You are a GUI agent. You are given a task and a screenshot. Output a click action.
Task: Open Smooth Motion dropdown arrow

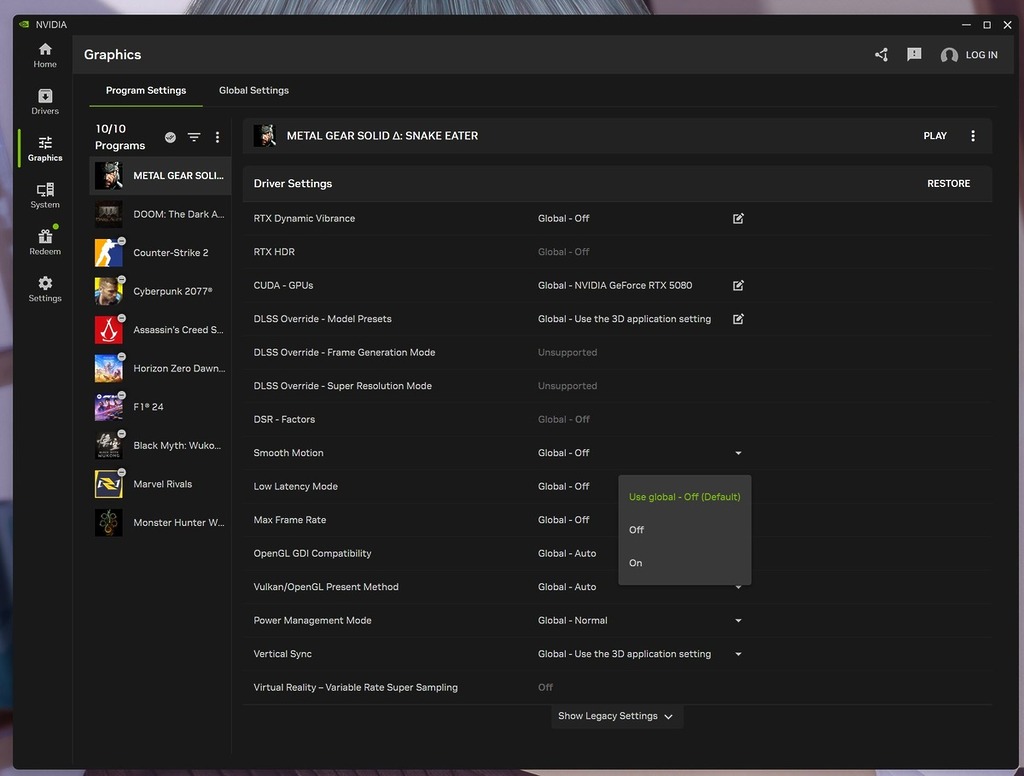[x=738, y=453]
